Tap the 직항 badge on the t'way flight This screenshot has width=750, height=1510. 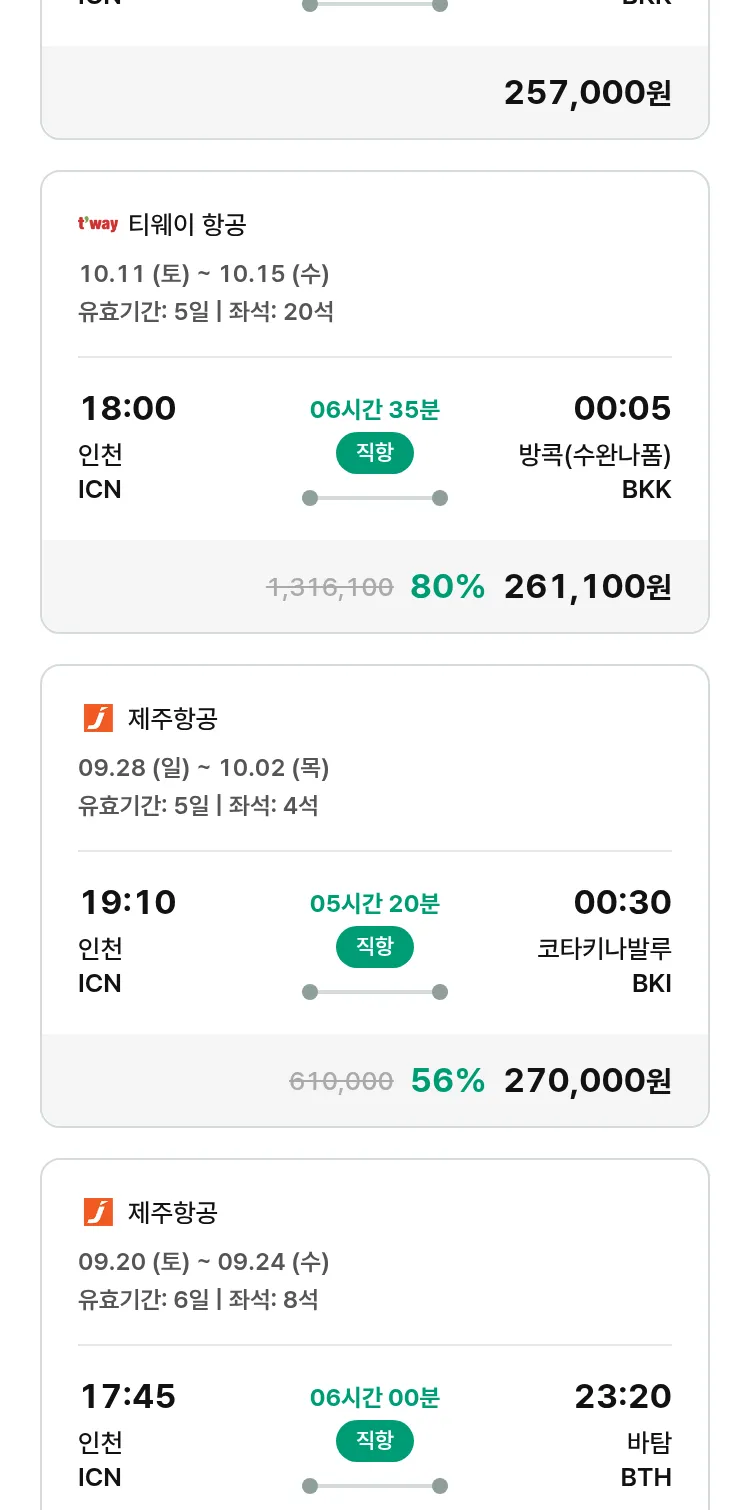[375, 453]
